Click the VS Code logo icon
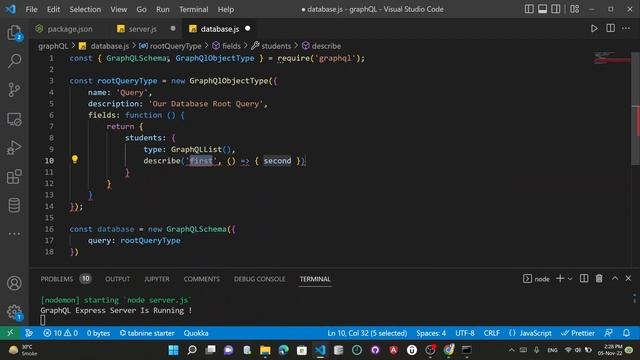 click(x=11, y=9)
